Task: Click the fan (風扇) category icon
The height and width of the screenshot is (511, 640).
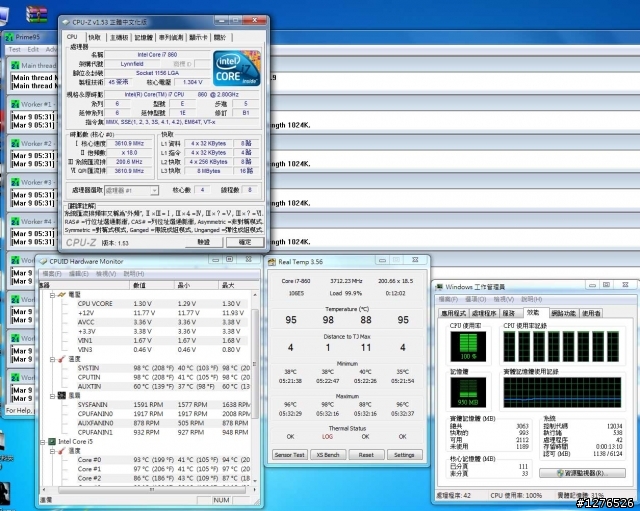Action: (x=62, y=395)
